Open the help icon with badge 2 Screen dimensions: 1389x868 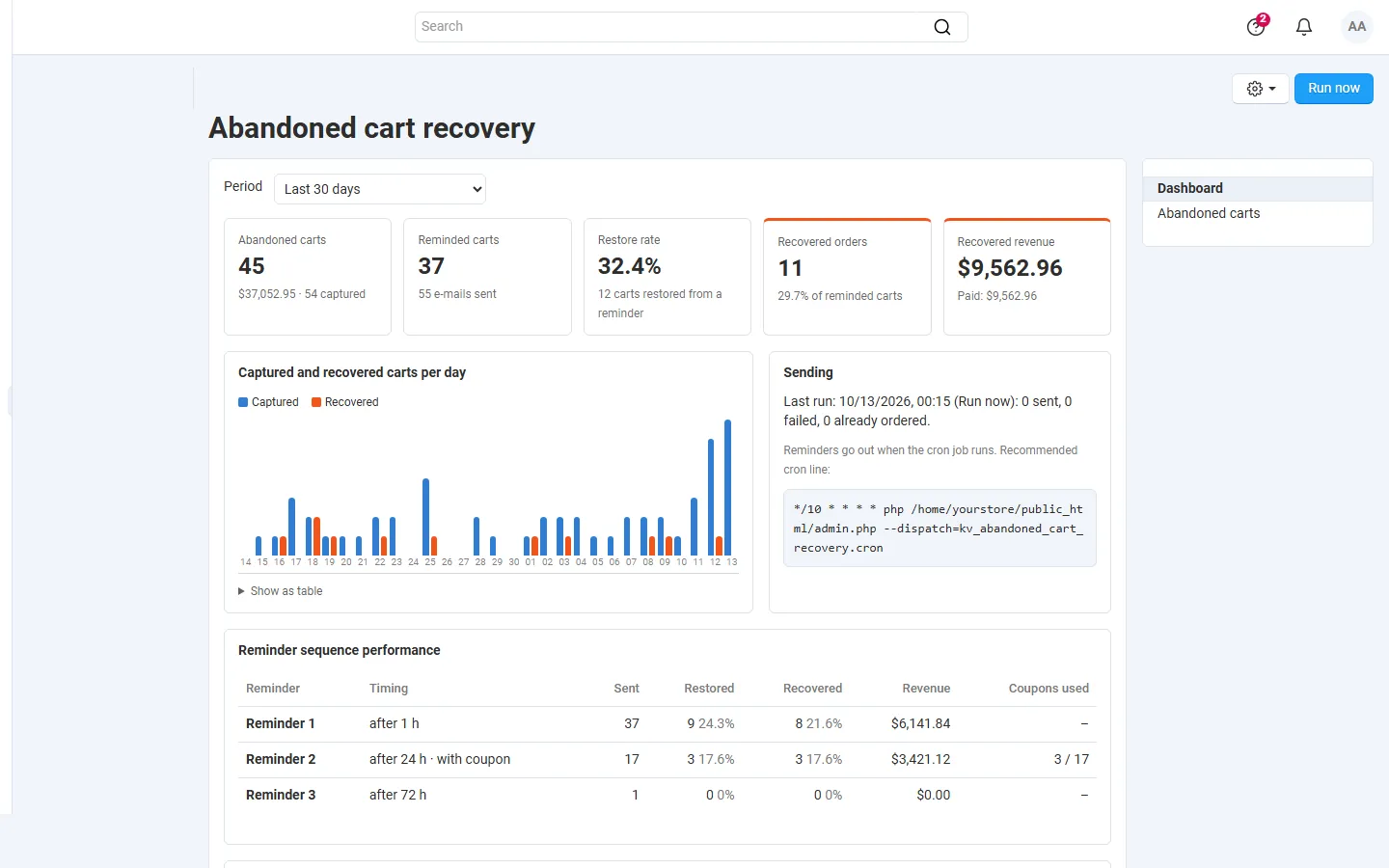(x=1257, y=26)
